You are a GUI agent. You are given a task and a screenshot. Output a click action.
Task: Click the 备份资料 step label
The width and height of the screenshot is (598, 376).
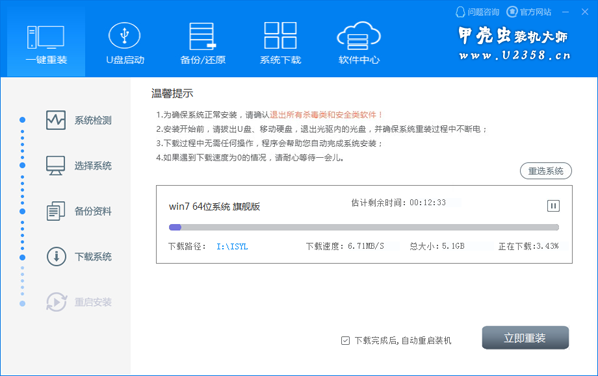pyautogui.click(x=93, y=211)
